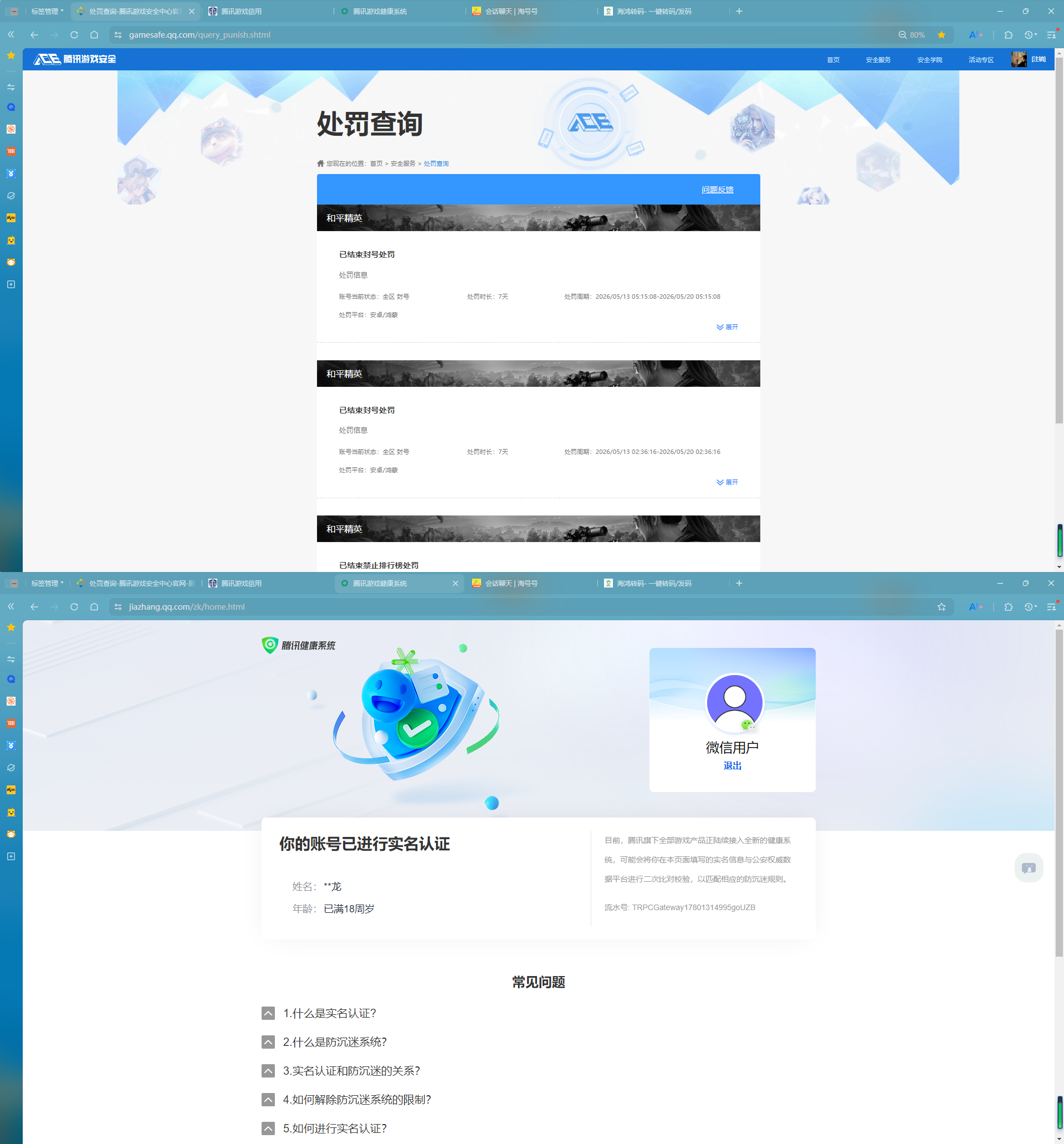Go back in the jiazhang window
1064x1144 pixels.
34,606
